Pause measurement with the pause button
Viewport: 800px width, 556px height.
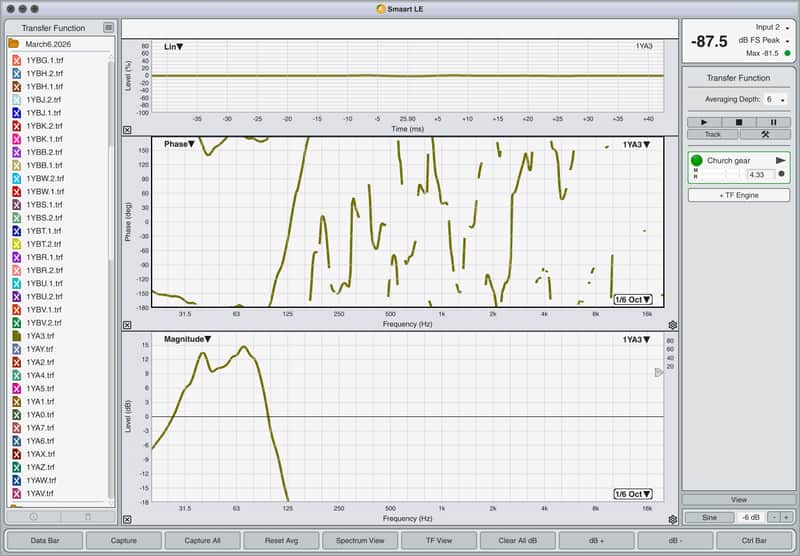coord(773,122)
